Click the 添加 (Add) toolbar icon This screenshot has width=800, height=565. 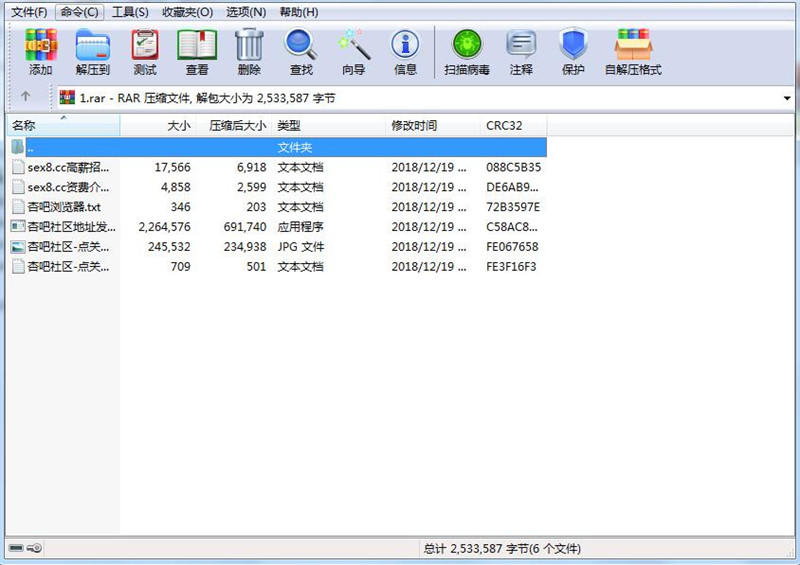[41, 45]
